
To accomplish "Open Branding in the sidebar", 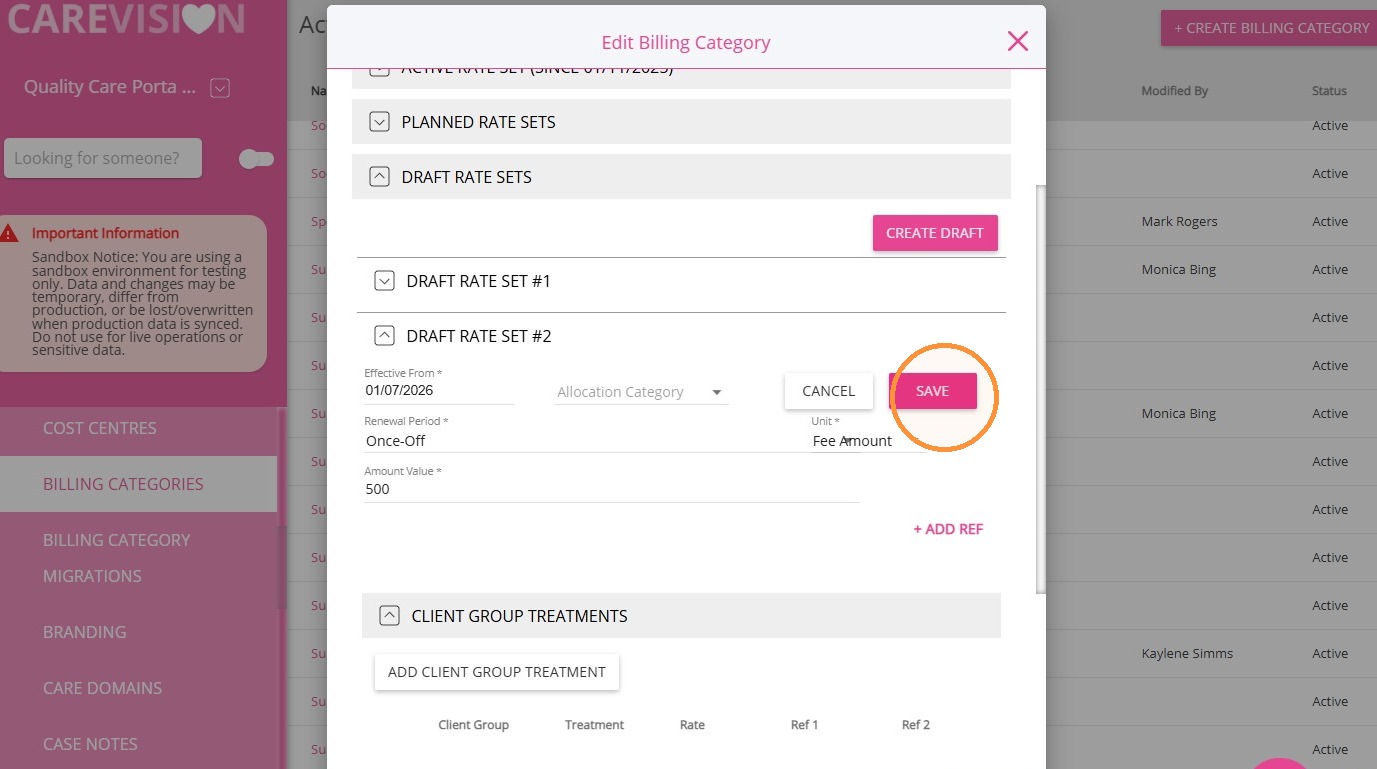I will click(x=85, y=632).
